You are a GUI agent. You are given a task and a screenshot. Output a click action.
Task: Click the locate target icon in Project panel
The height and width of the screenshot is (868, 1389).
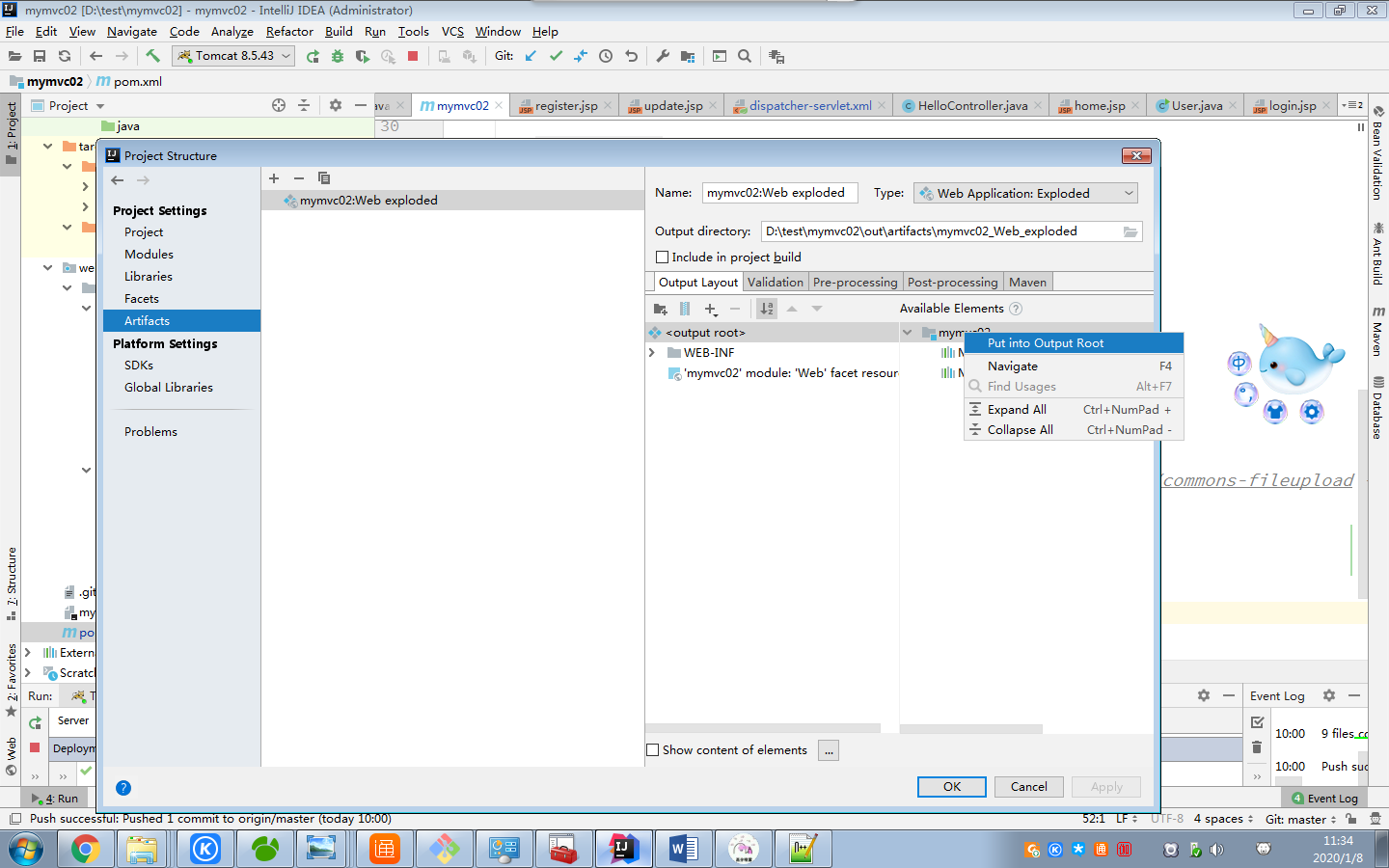pos(279,105)
